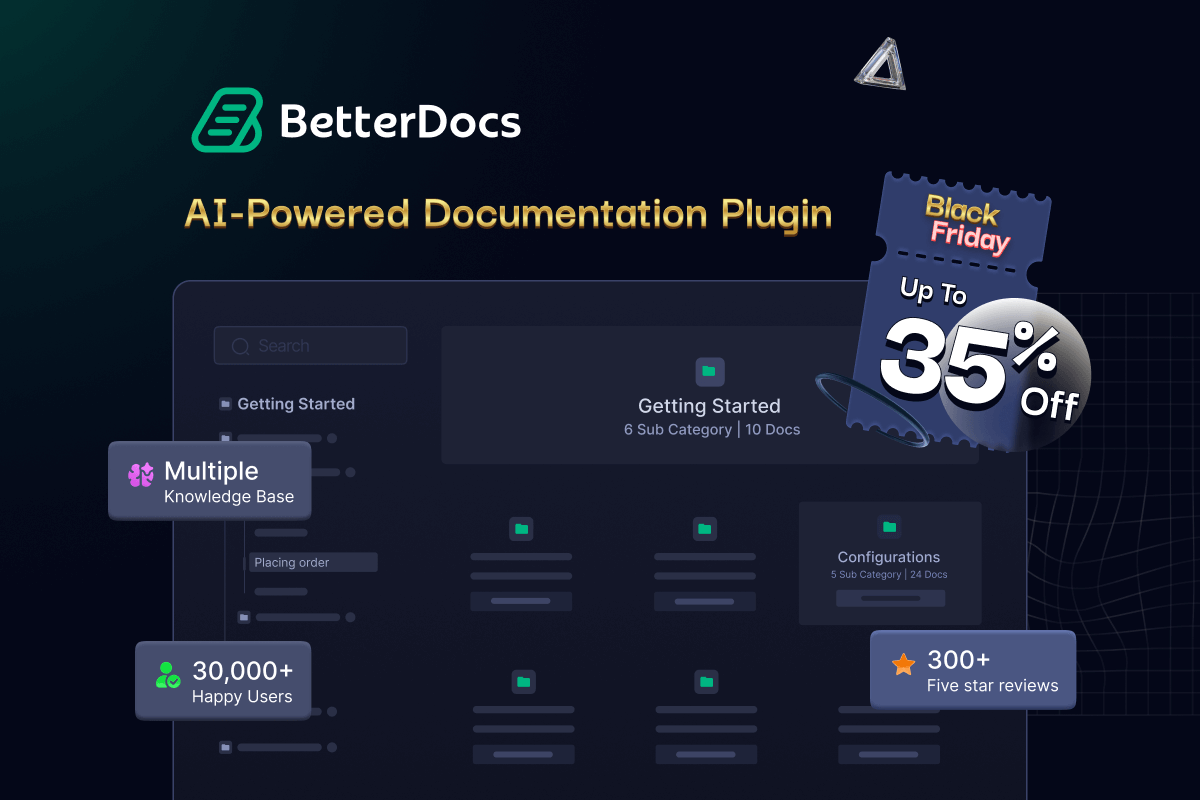Click the folder icon beside Getting Started sidebar item

(x=224, y=404)
